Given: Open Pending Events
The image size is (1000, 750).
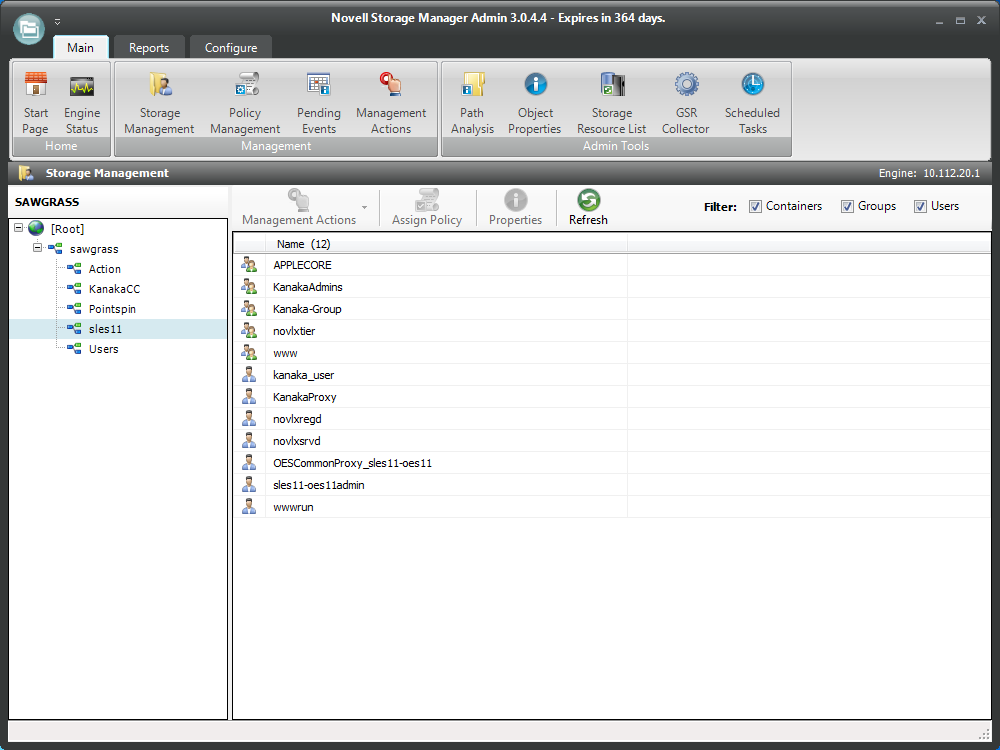Looking at the screenshot, I should (319, 103).
